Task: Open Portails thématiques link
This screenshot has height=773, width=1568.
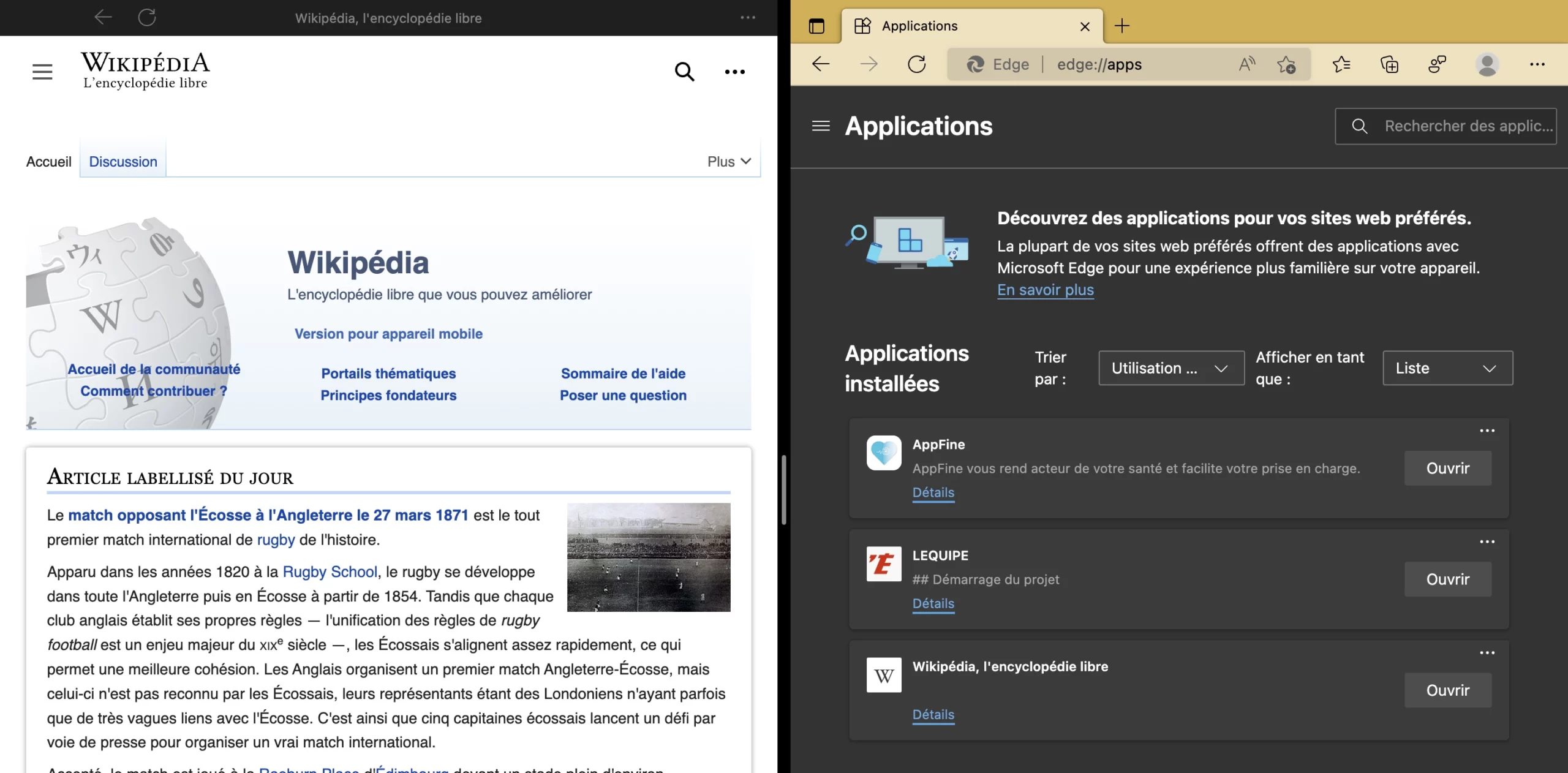Action: pos(388,374)
